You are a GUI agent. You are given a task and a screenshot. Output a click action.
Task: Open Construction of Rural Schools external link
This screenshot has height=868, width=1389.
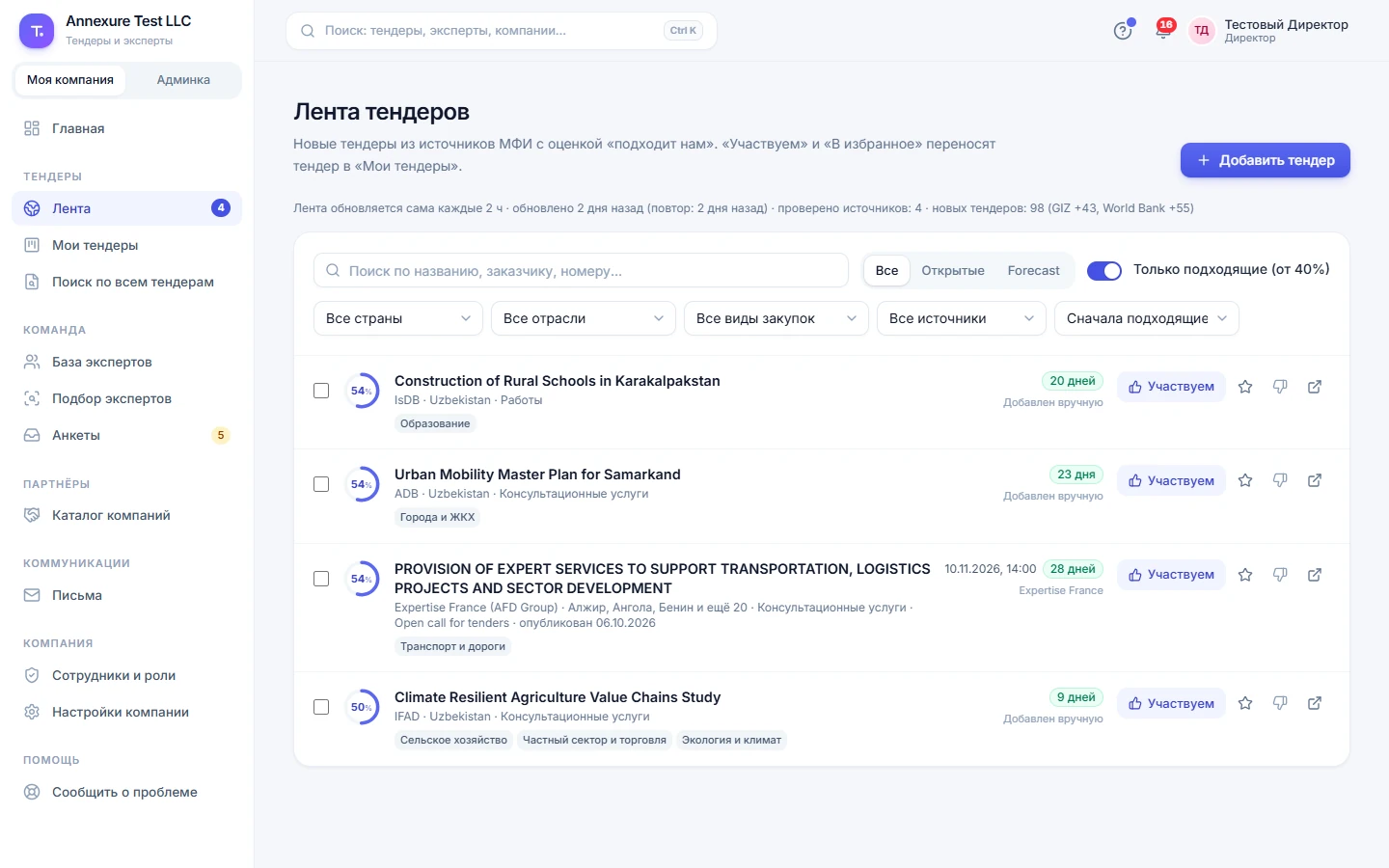point(1315,387)
